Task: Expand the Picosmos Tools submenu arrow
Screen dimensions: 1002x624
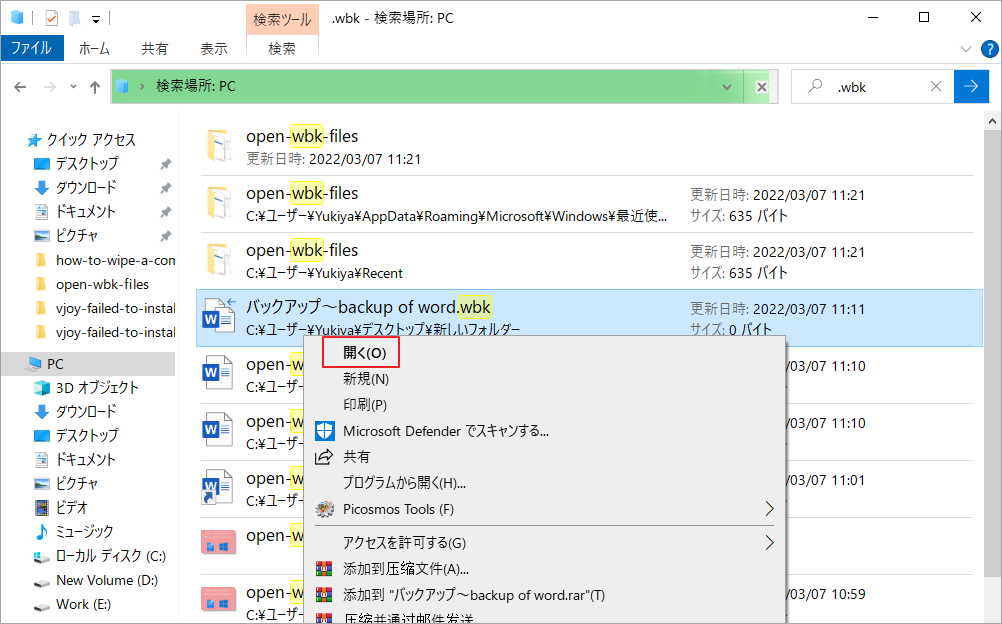Action: click(770, 509)
